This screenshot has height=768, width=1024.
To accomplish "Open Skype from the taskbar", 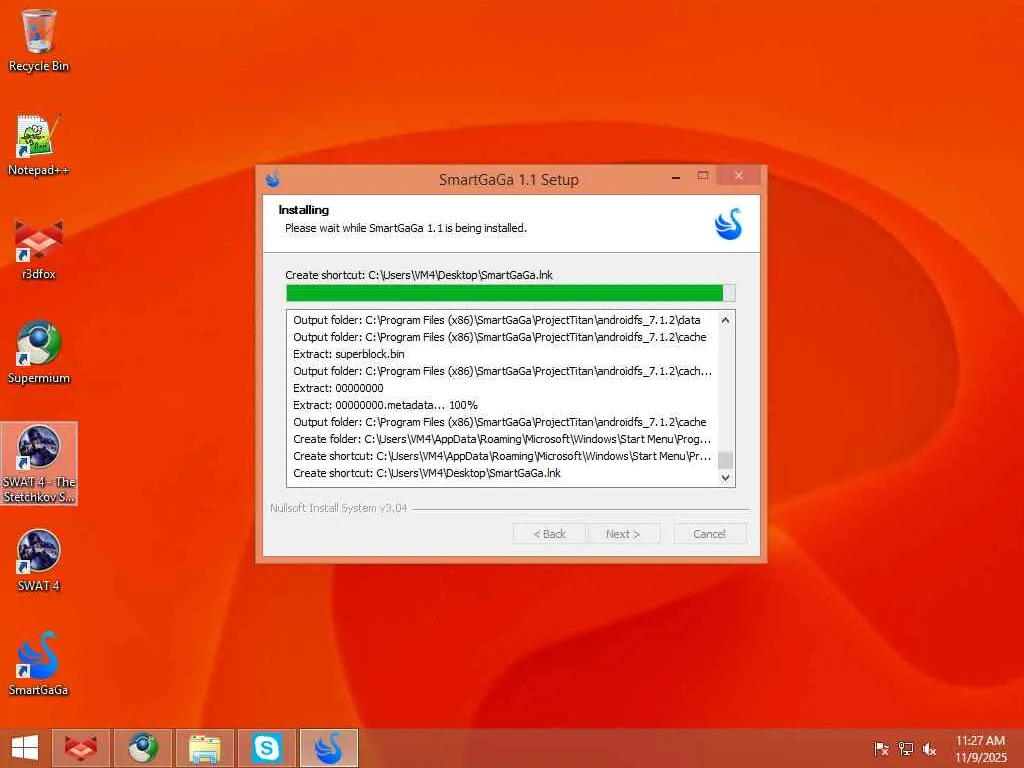I will pyautogui.click(x=266, y=748).
